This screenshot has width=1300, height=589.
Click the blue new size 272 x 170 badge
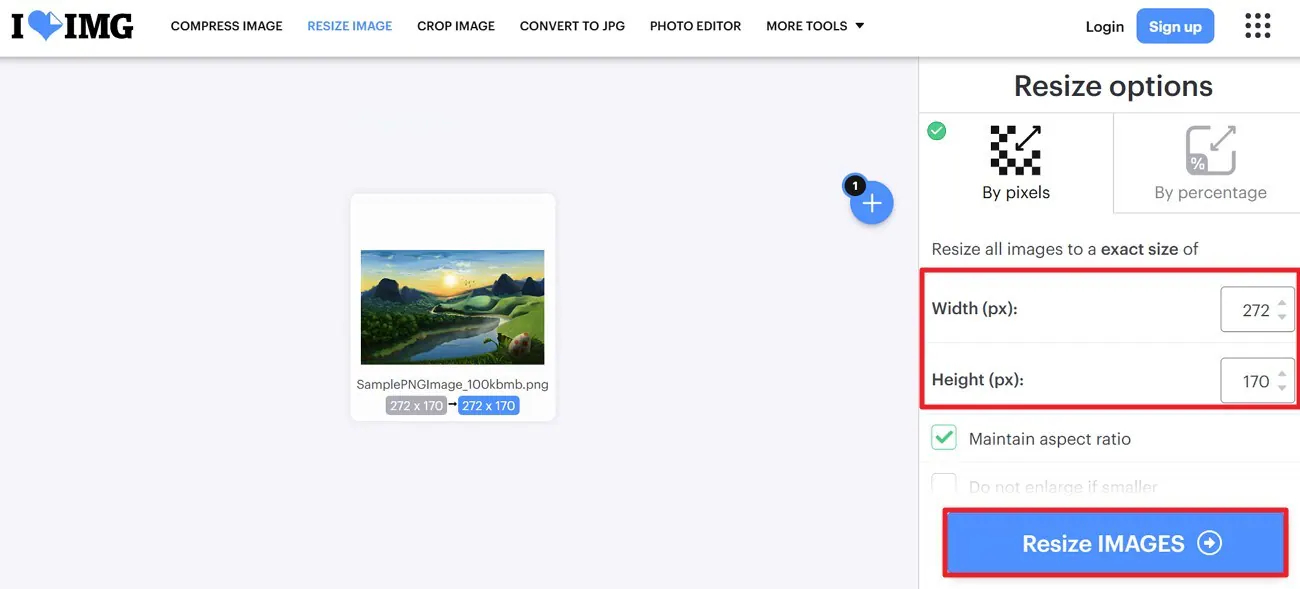pyautogui.click(x=489, y=406)
